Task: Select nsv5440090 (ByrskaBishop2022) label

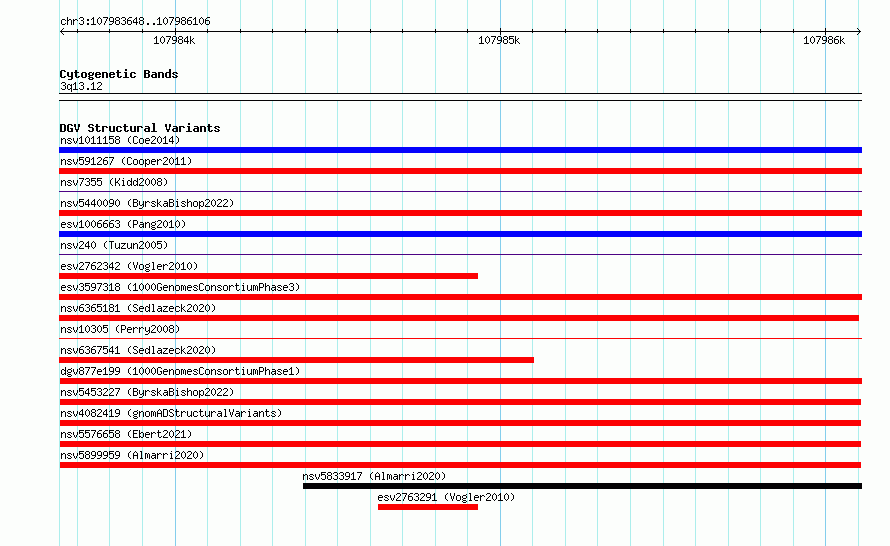Action: [x=147, y=203]
